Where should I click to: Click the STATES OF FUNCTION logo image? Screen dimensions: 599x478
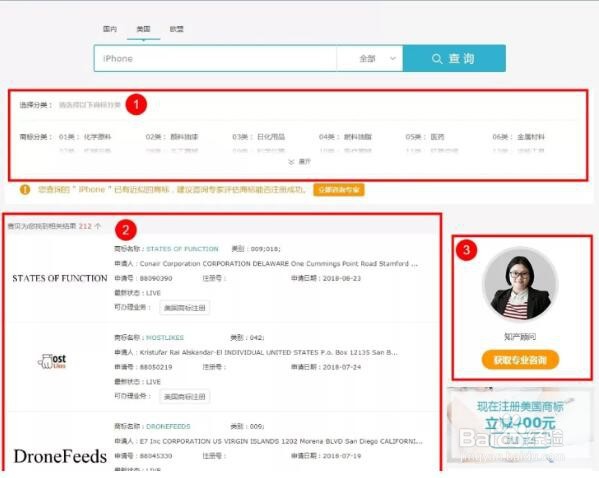tap(60, 279)
